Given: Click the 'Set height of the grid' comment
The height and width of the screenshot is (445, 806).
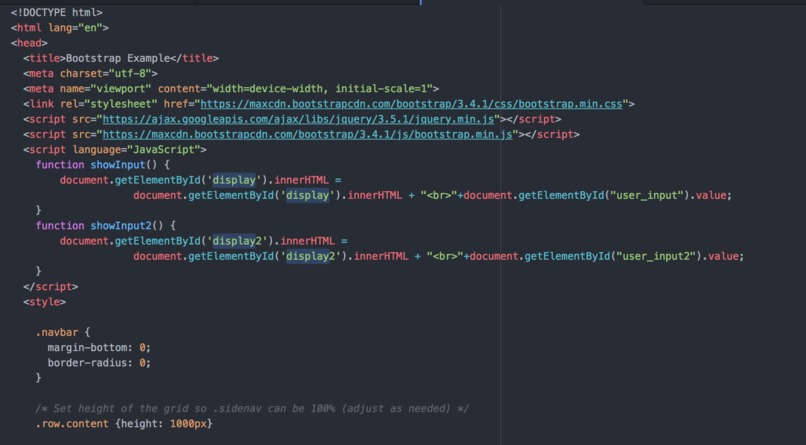Looking at the screenshot, I should (252, 409).
